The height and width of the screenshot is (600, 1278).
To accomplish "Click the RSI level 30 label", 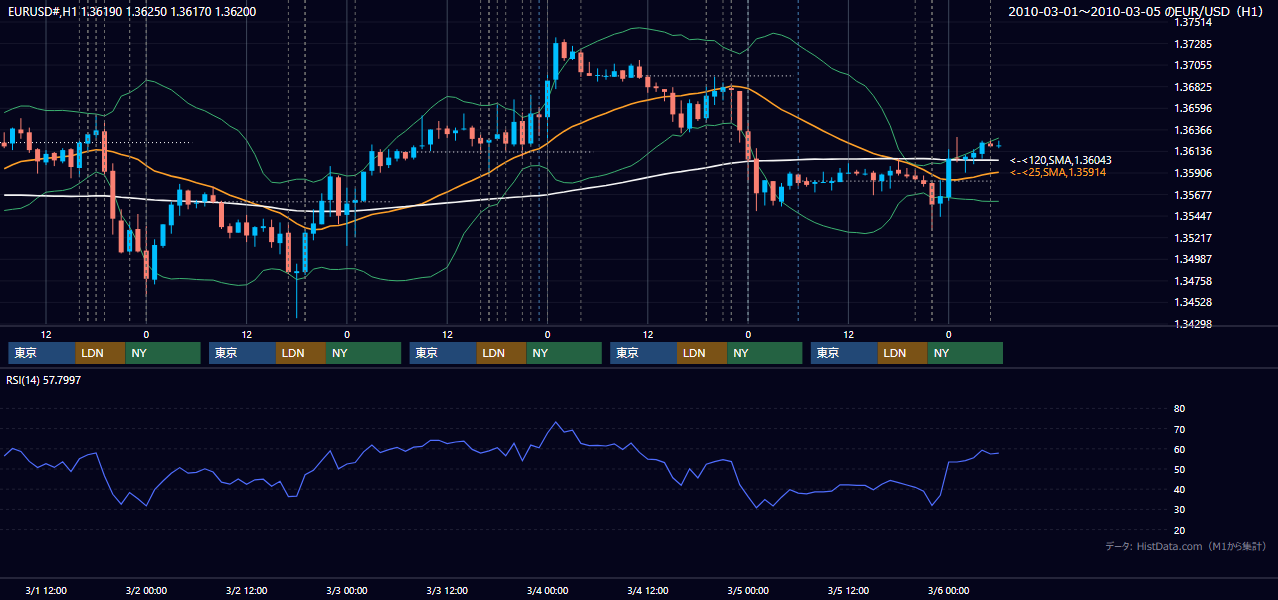I will pos(1180,510).
